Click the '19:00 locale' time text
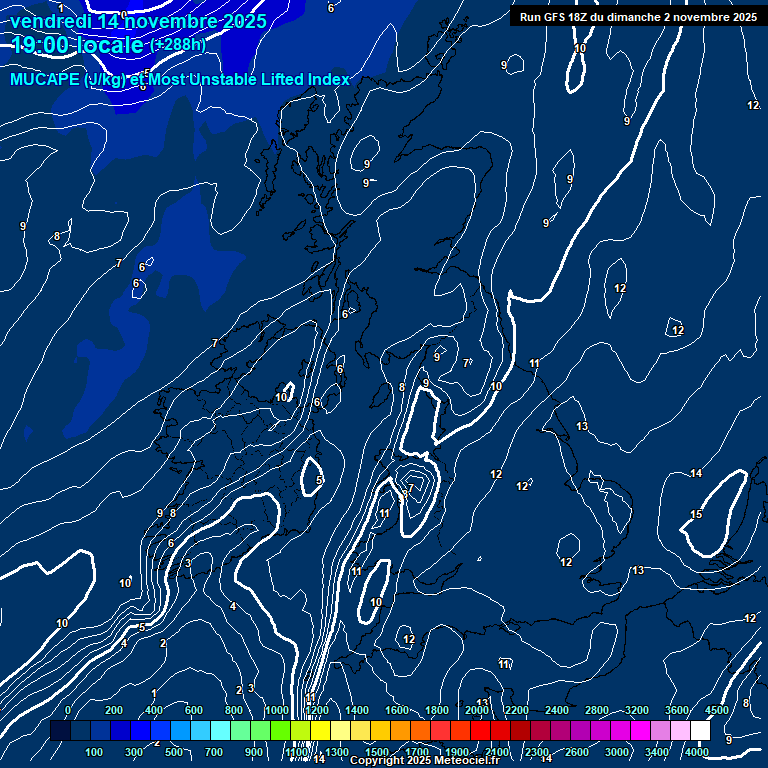 tap(77, 45)
